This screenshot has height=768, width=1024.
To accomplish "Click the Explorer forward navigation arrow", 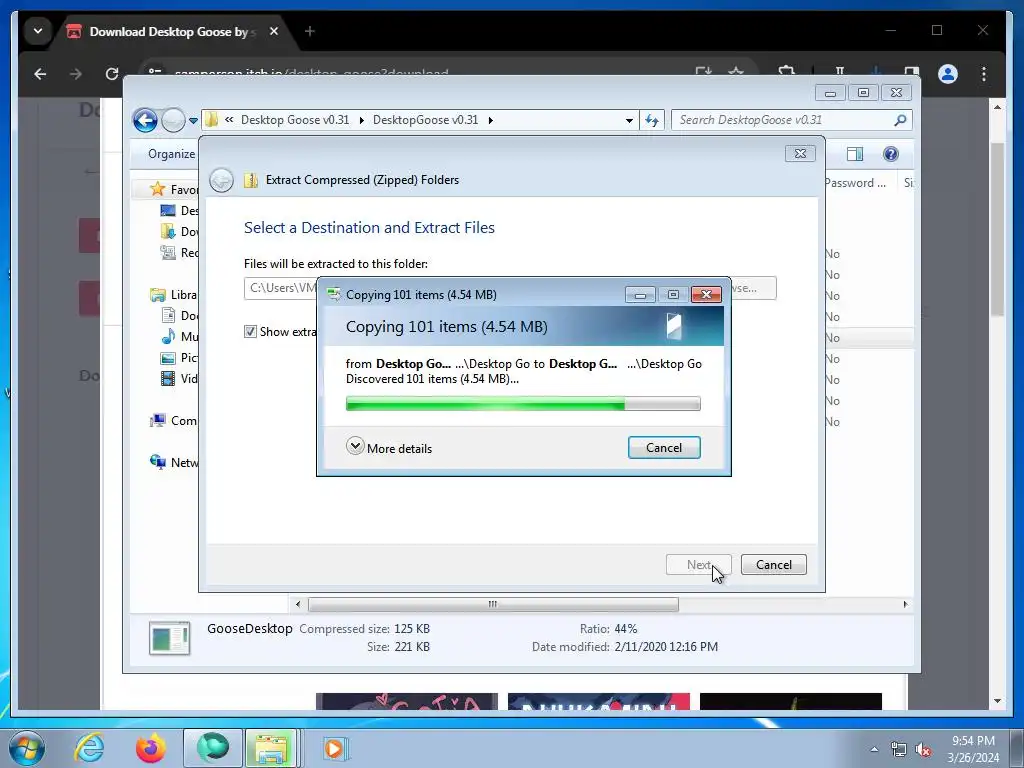I will pyautogui.click(x=173, y=120).
